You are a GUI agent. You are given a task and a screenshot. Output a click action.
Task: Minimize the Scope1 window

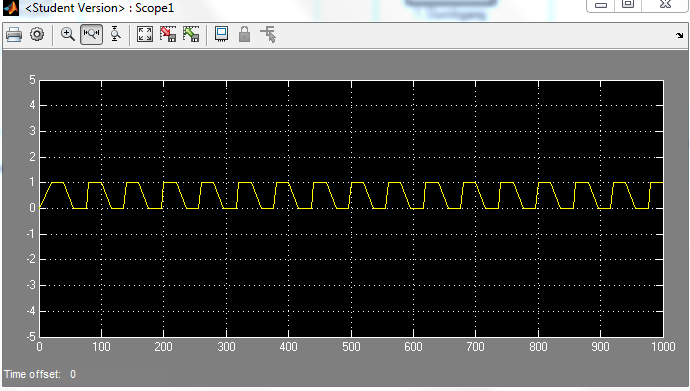tap(601, 5)
